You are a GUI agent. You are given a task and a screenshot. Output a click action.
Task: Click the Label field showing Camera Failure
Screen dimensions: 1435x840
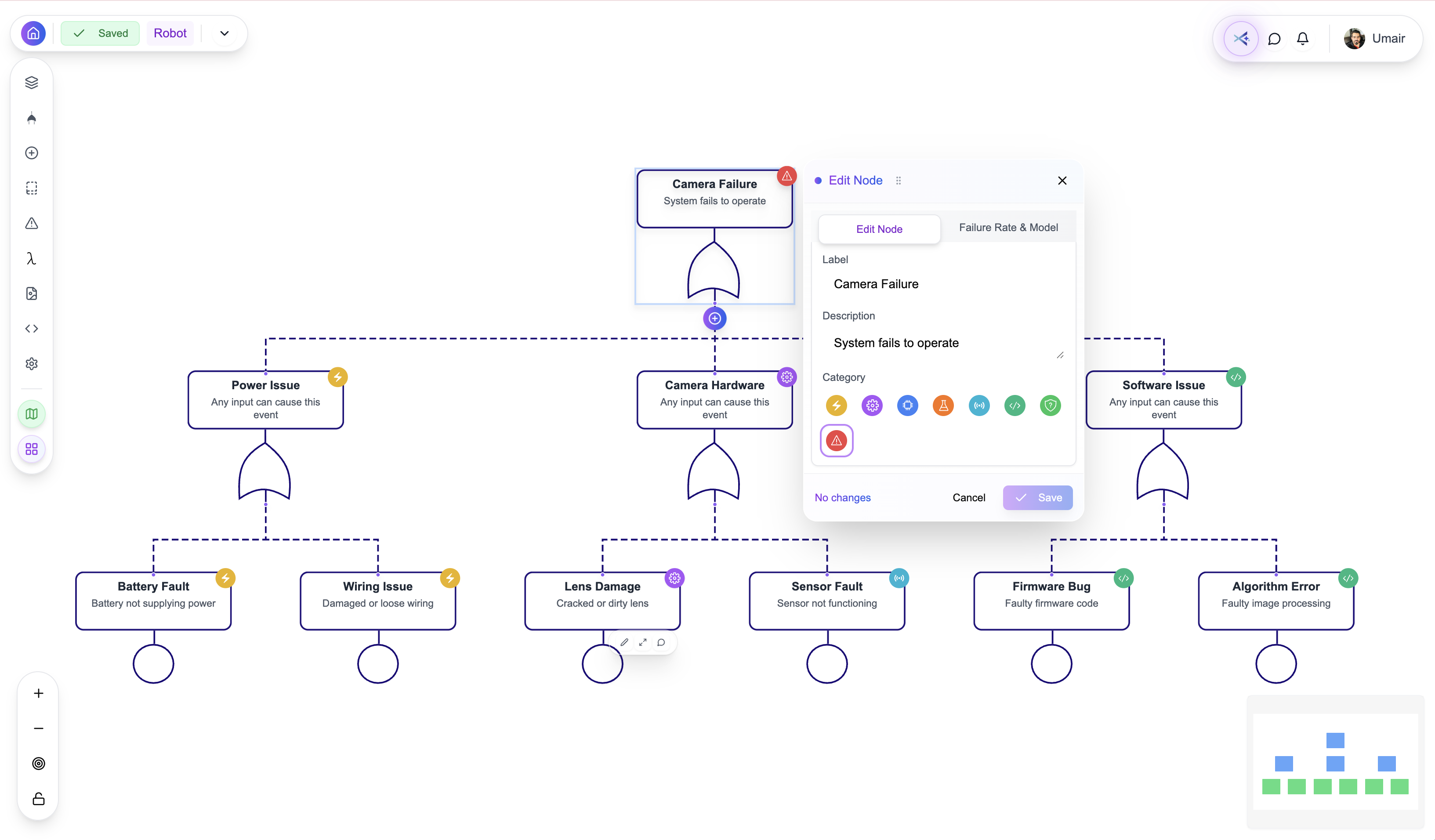[942, 284]
